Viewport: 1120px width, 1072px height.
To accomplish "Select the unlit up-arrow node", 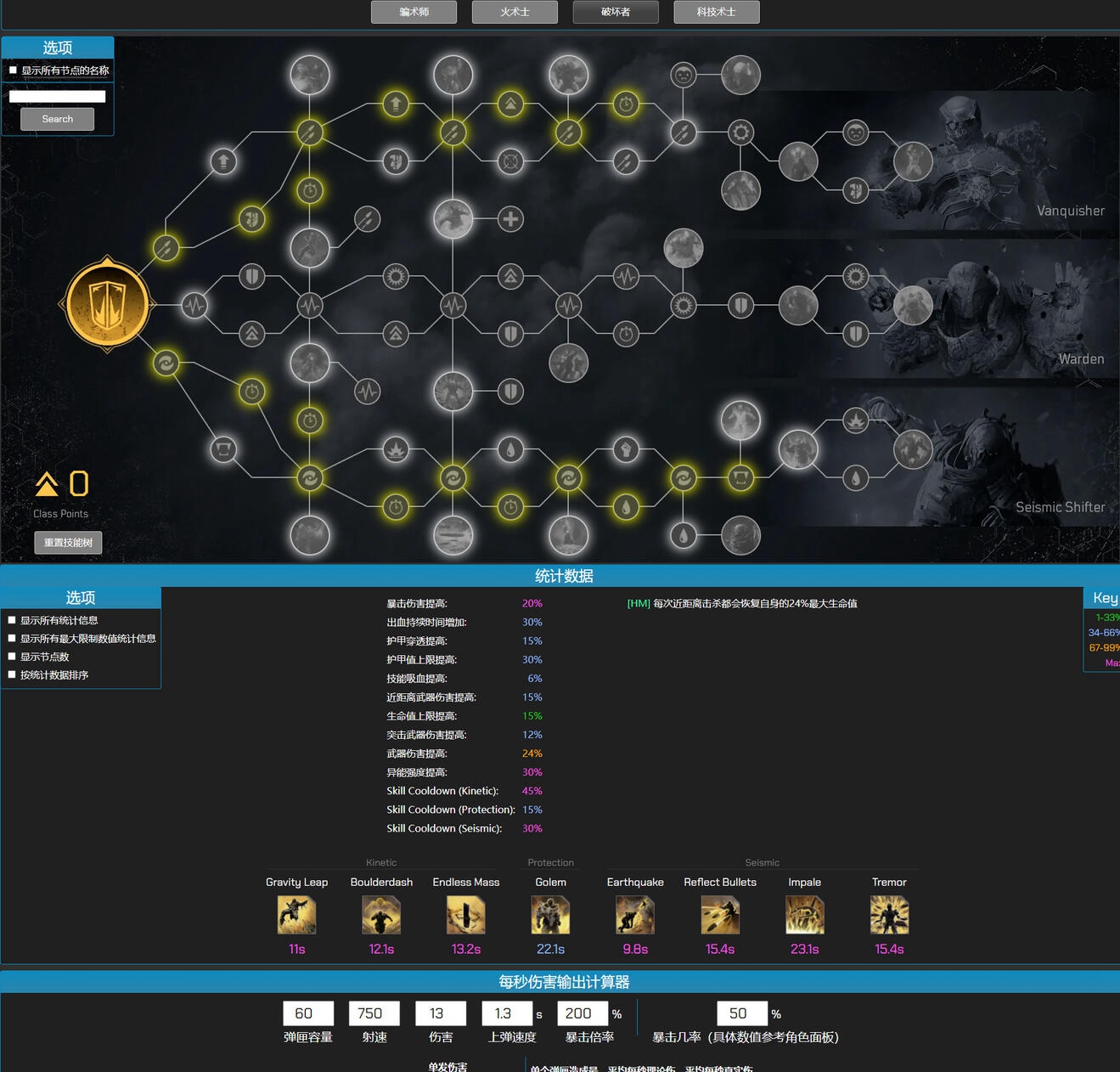I will click(223, 161).
